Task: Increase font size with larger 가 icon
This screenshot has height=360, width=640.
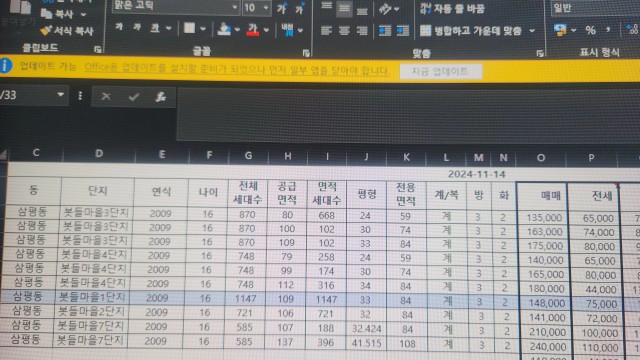Action: pyautogui.click(x=281, y=9)
